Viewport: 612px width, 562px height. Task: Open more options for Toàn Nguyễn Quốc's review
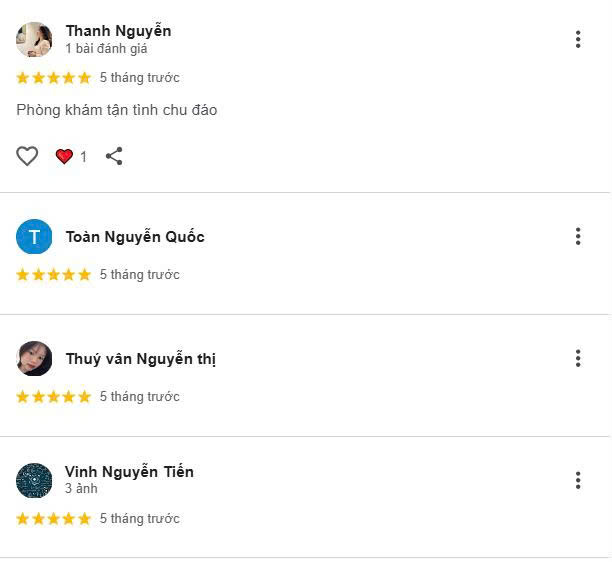[x=578, y=236]
